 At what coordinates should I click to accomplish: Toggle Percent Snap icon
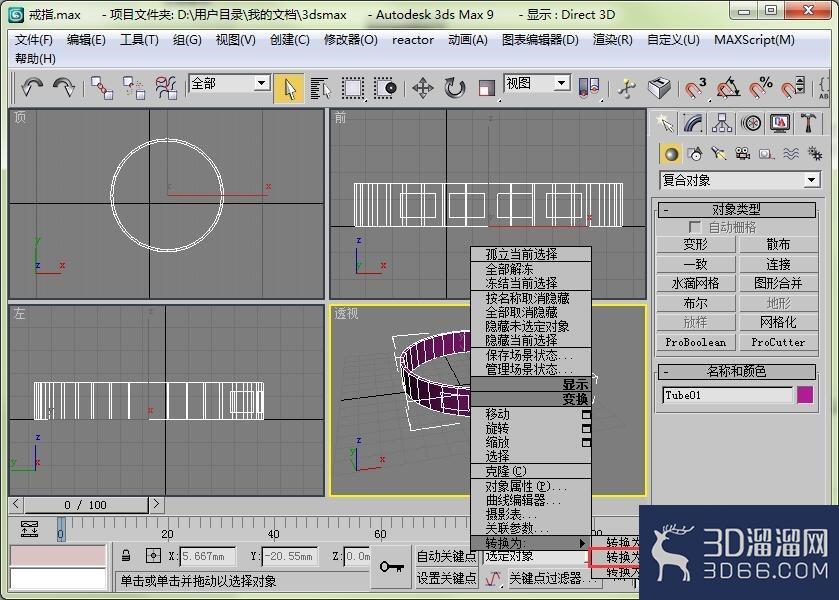pos(760,88)
